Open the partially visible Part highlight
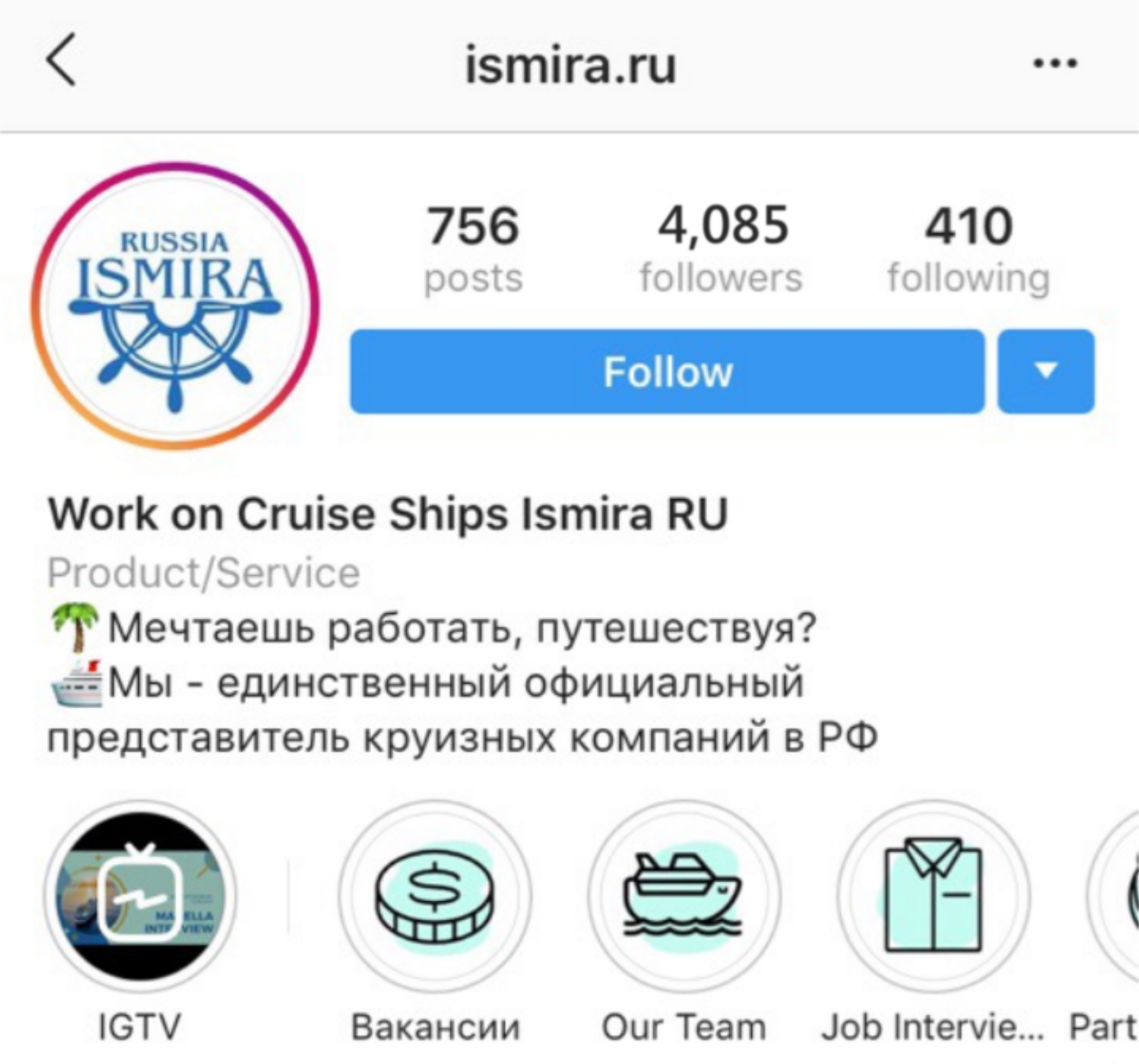Viewport: 1139px width, 1064px height. (1114, 897)
